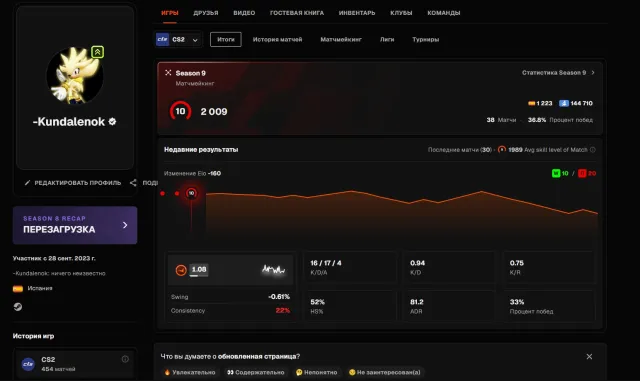Click the 0.75 K/R stat
Viewport: 640px width, 381px height.
point(549,267)
